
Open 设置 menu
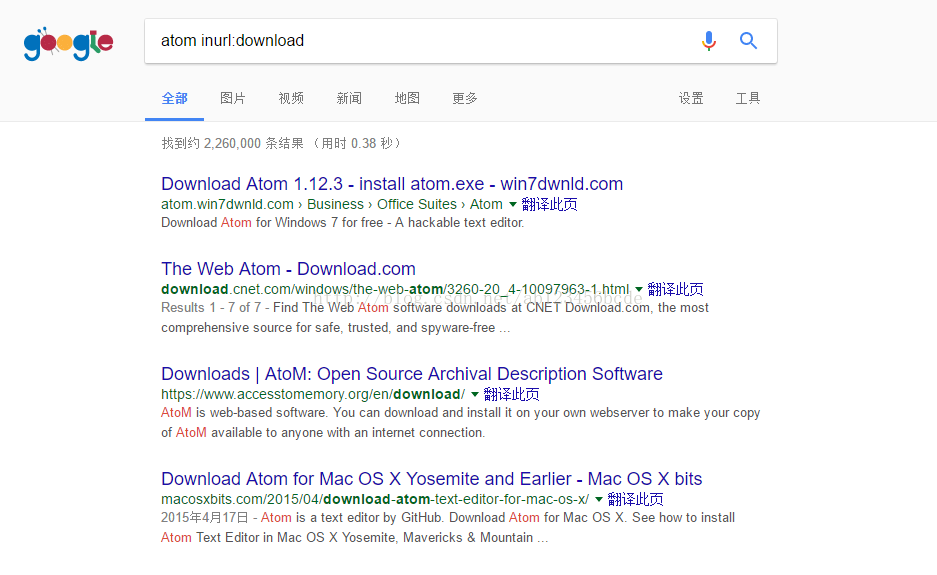691,98
